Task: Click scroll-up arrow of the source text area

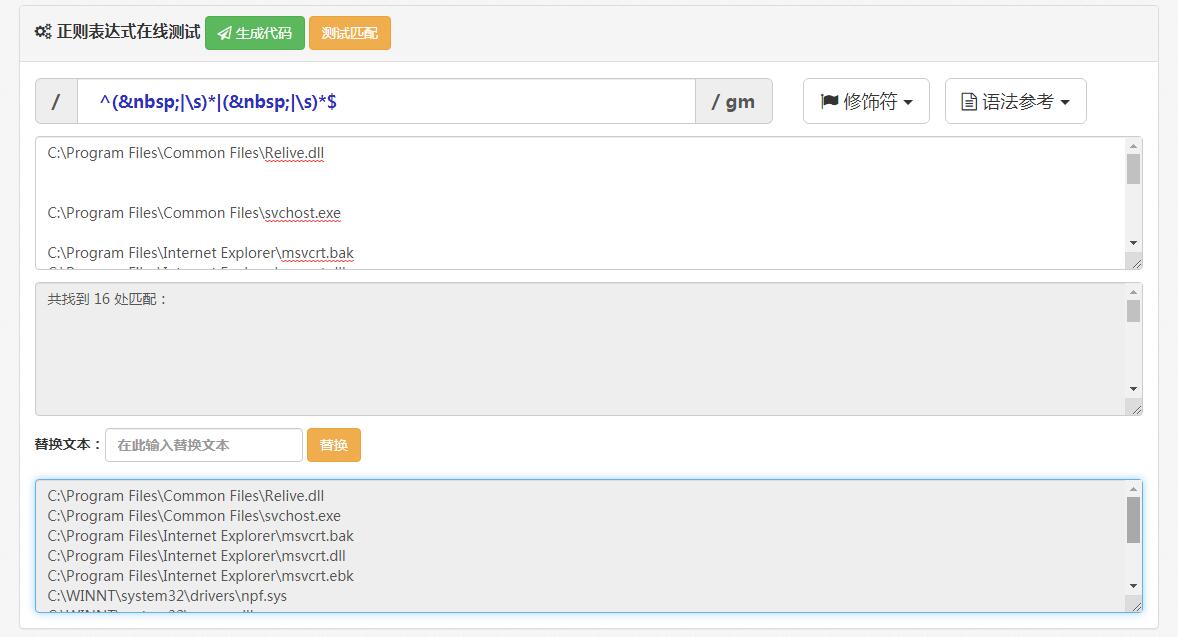Action: [1133, 146]
